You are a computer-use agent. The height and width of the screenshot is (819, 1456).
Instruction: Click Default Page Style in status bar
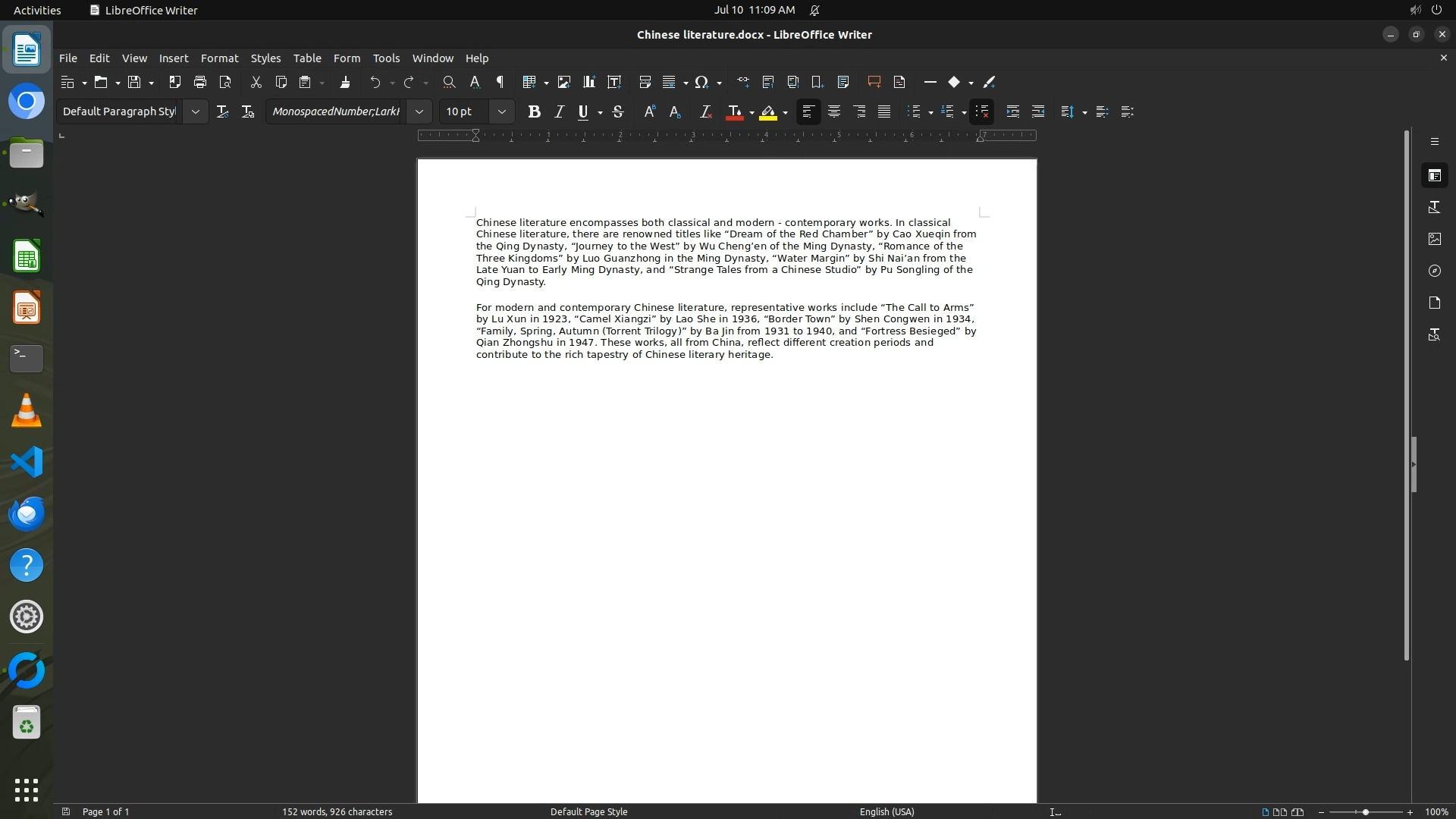[x=588, y=811]
